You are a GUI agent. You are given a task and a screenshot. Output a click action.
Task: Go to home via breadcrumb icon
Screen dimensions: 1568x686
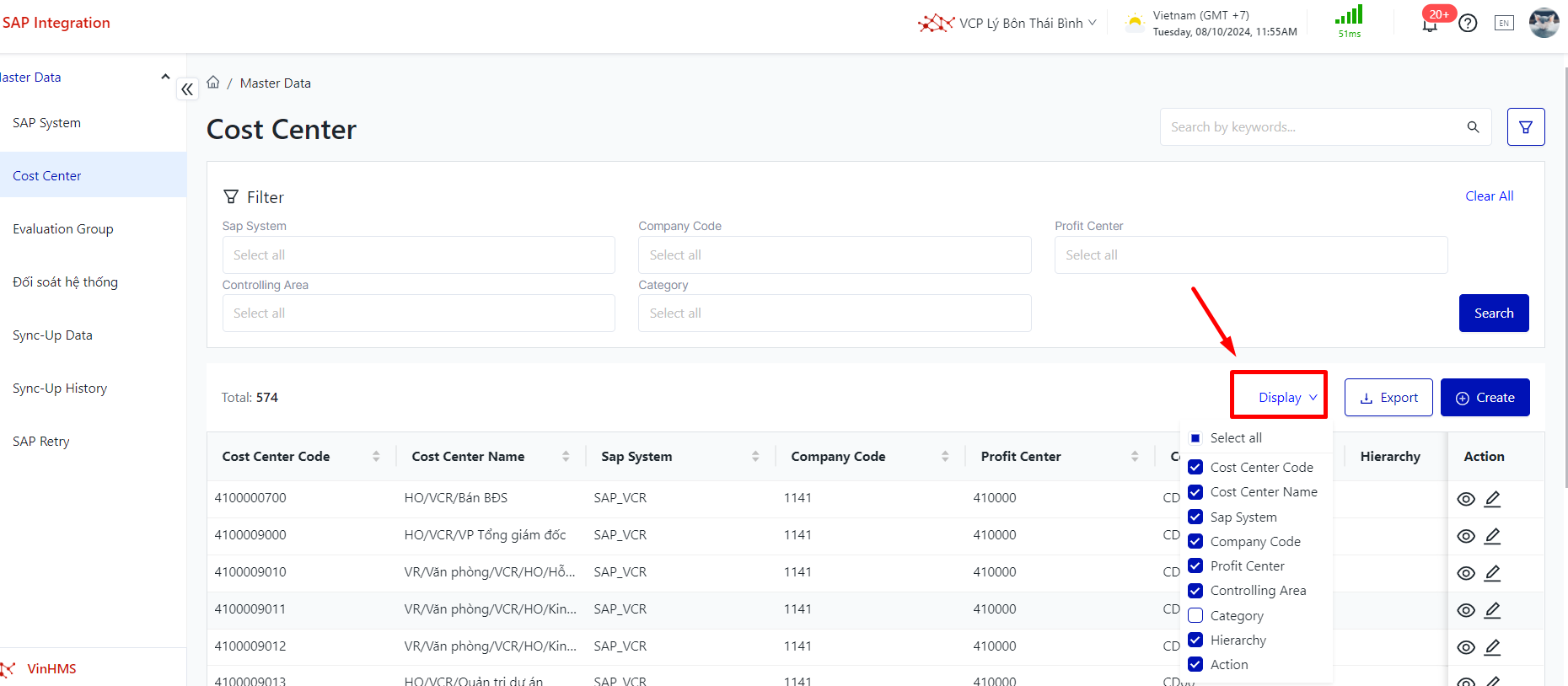(213, 83)
